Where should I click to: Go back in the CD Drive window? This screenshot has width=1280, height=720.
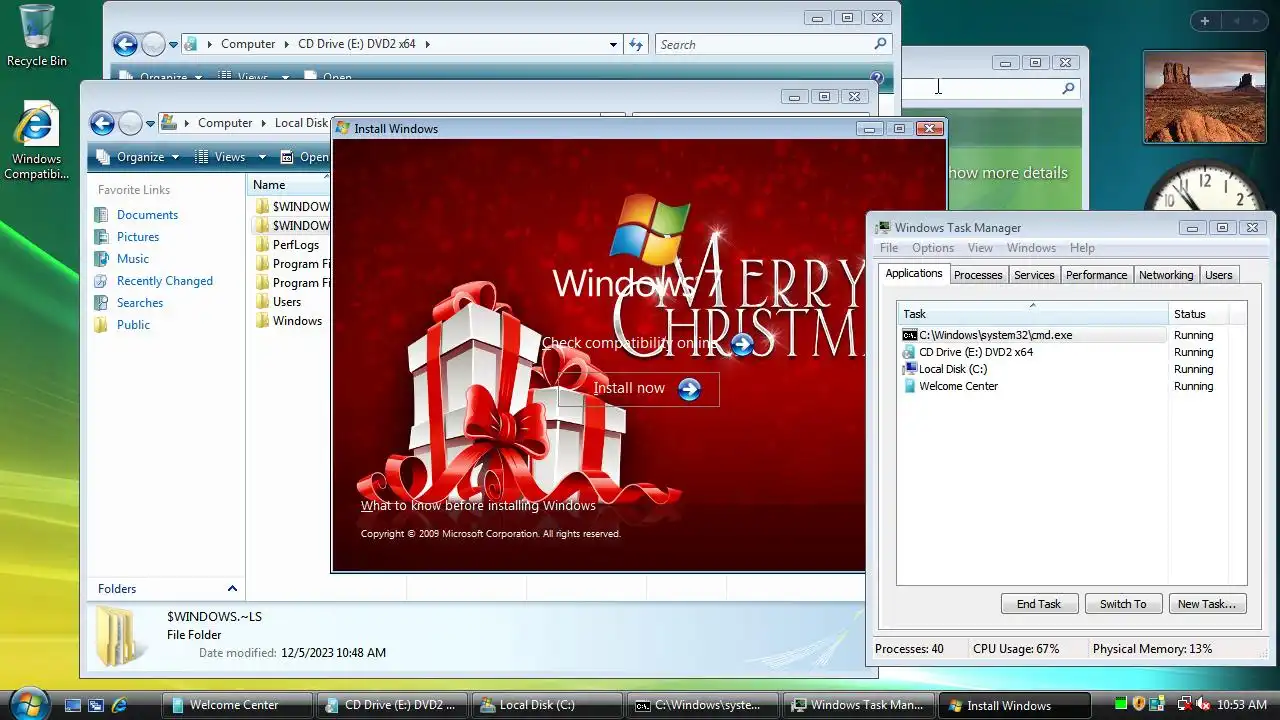(125, 44)
